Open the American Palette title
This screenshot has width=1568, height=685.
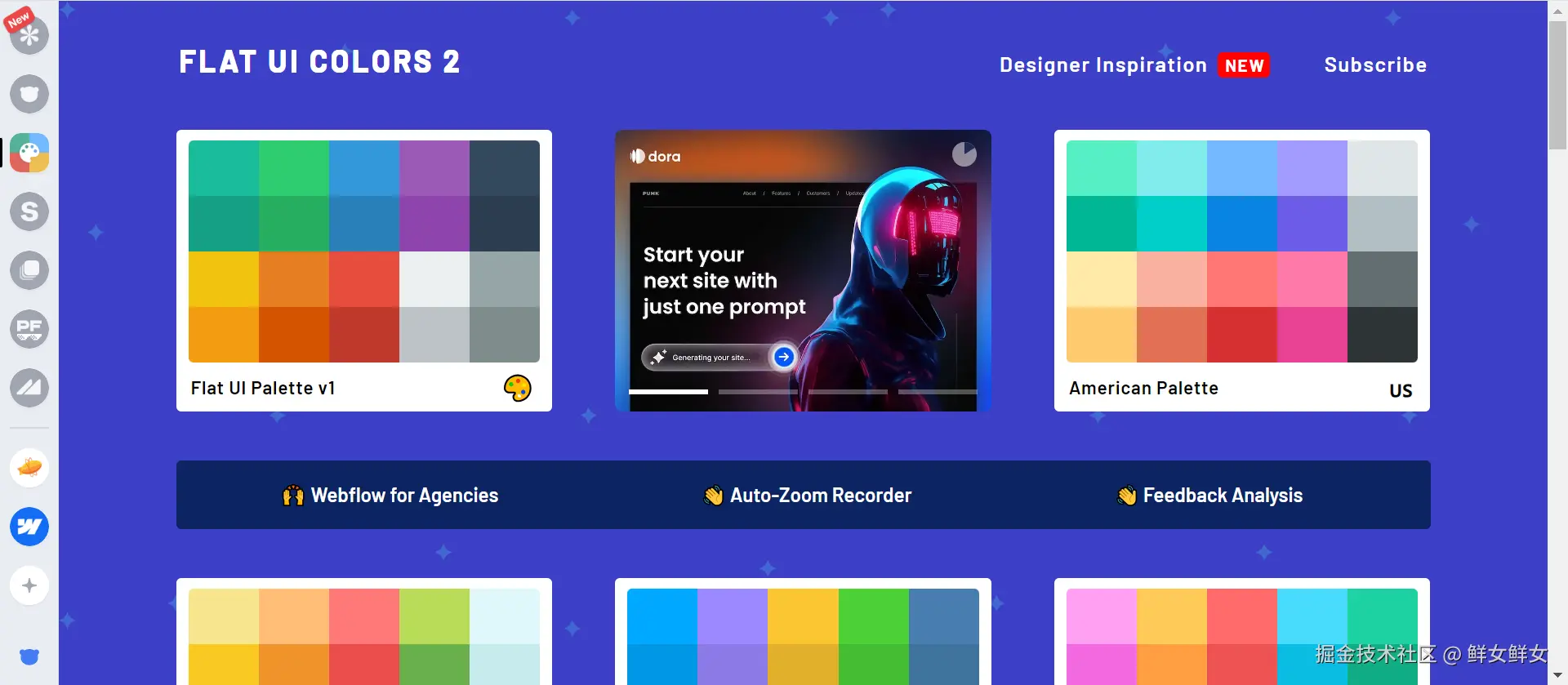tap(1143, 389)
